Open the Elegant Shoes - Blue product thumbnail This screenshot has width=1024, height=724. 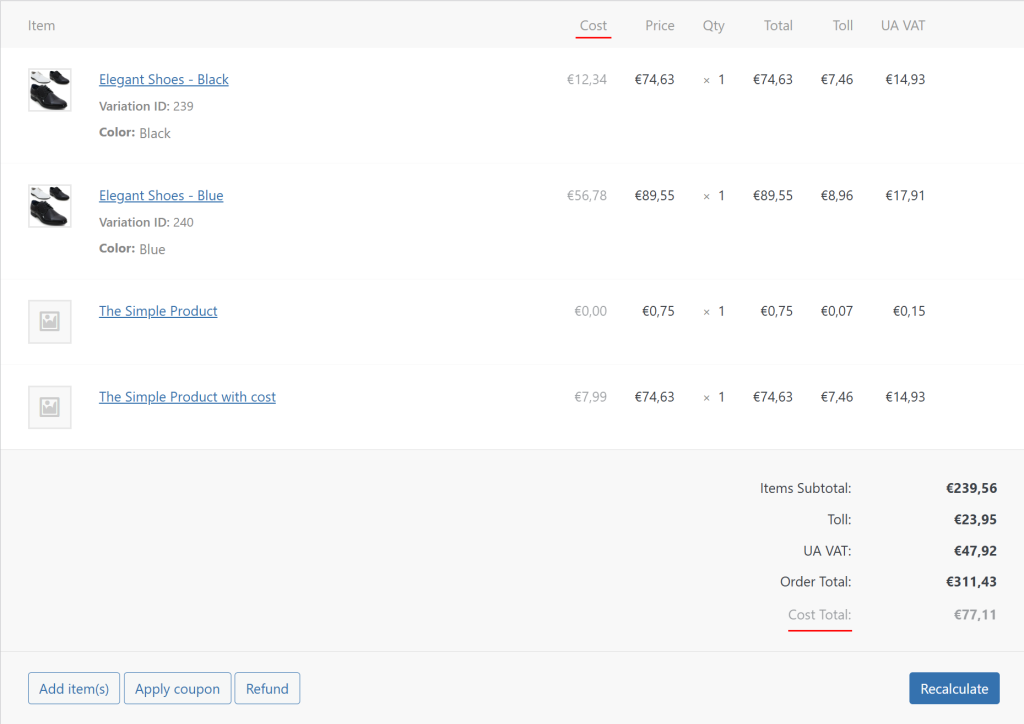(50, 206)
